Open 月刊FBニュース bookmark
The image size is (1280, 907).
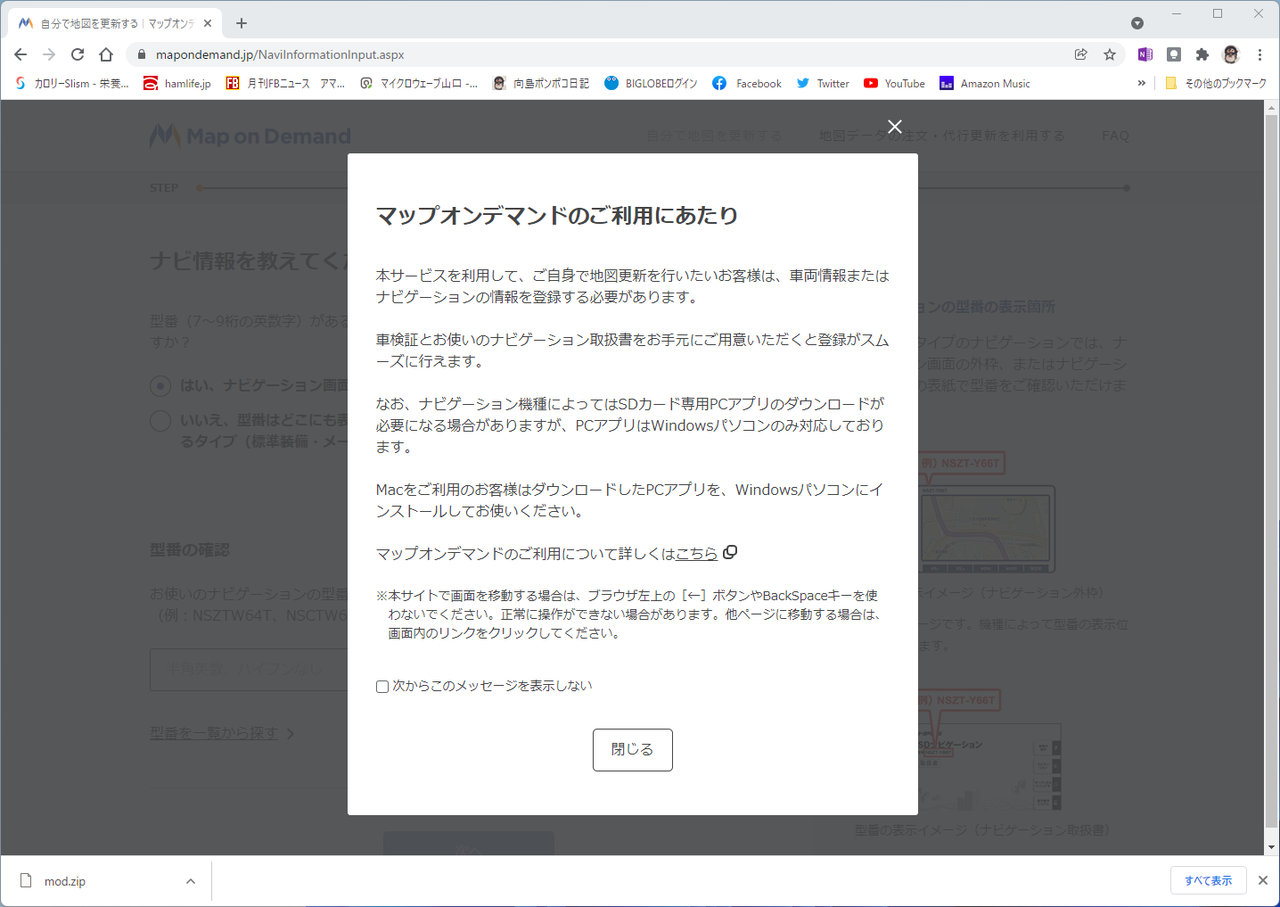(286, 84)
